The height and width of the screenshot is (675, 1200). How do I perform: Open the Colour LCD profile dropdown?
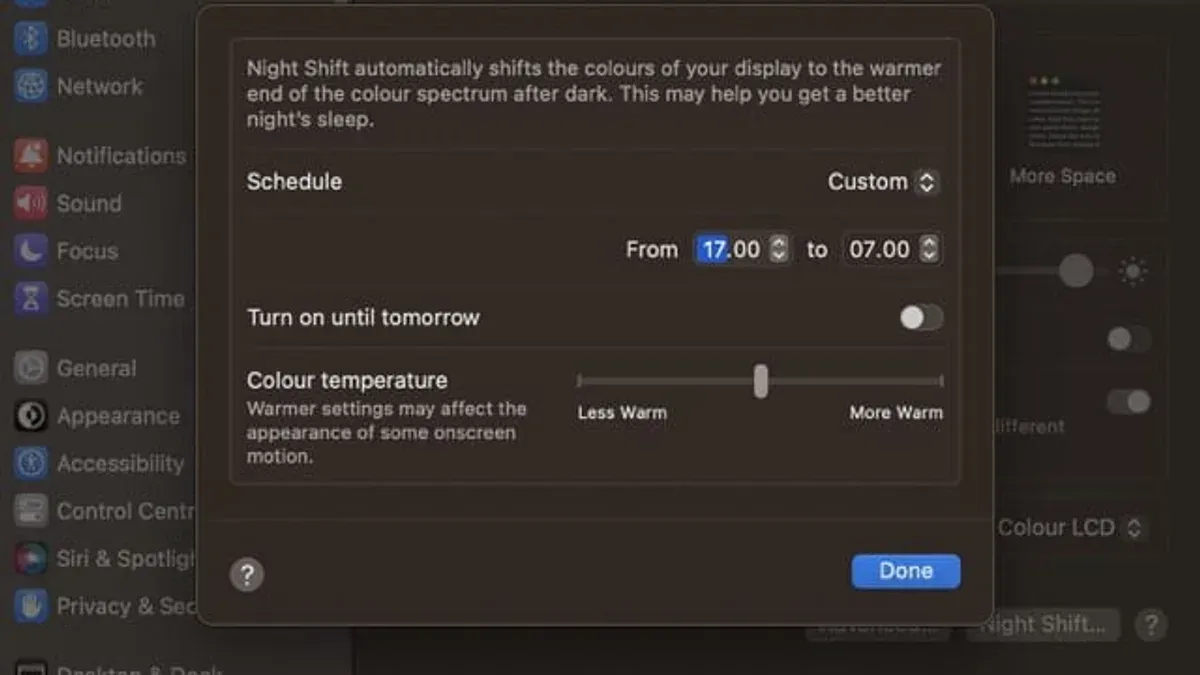[1070, 528]
